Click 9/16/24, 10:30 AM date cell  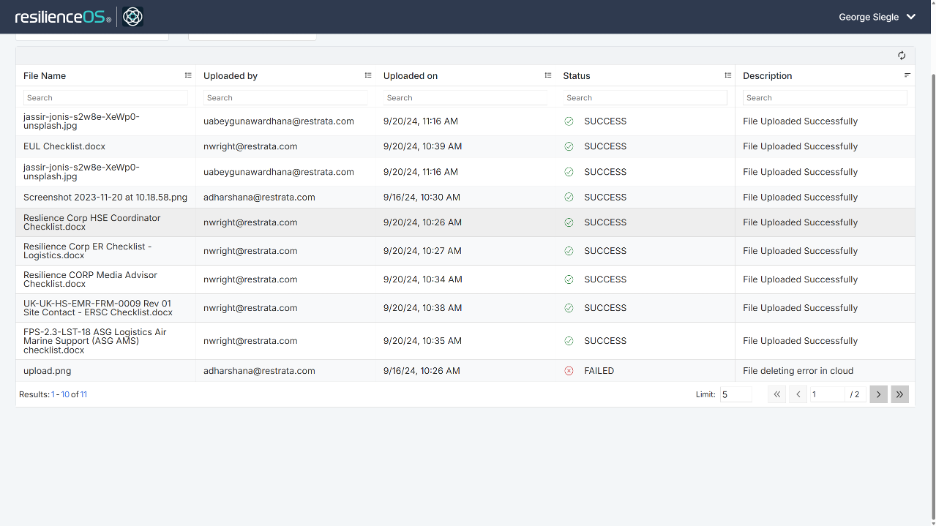421,197
